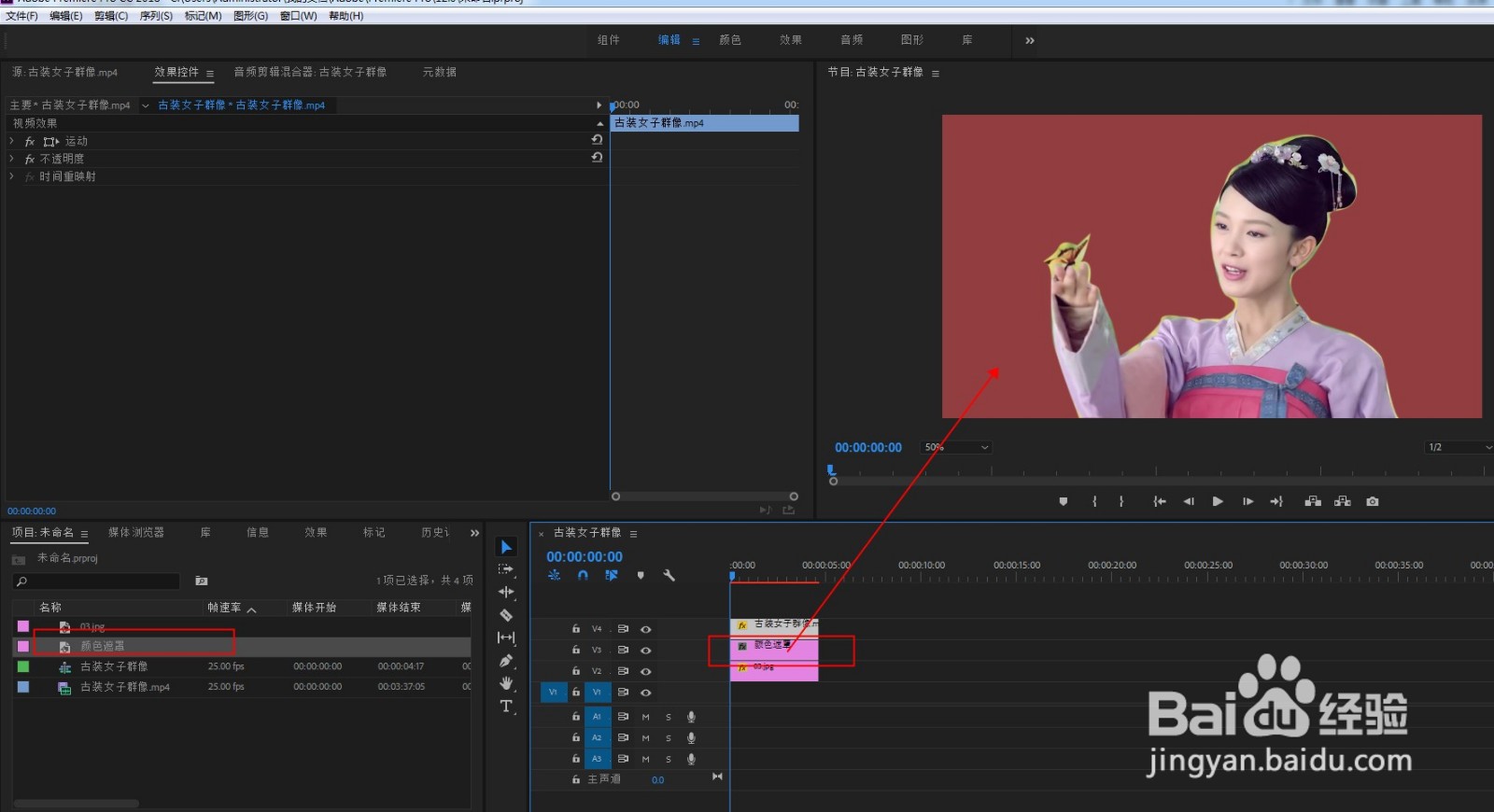
Task: Click the green label swatch of 古装女子群像 sequence
Action: pos(23,666)
